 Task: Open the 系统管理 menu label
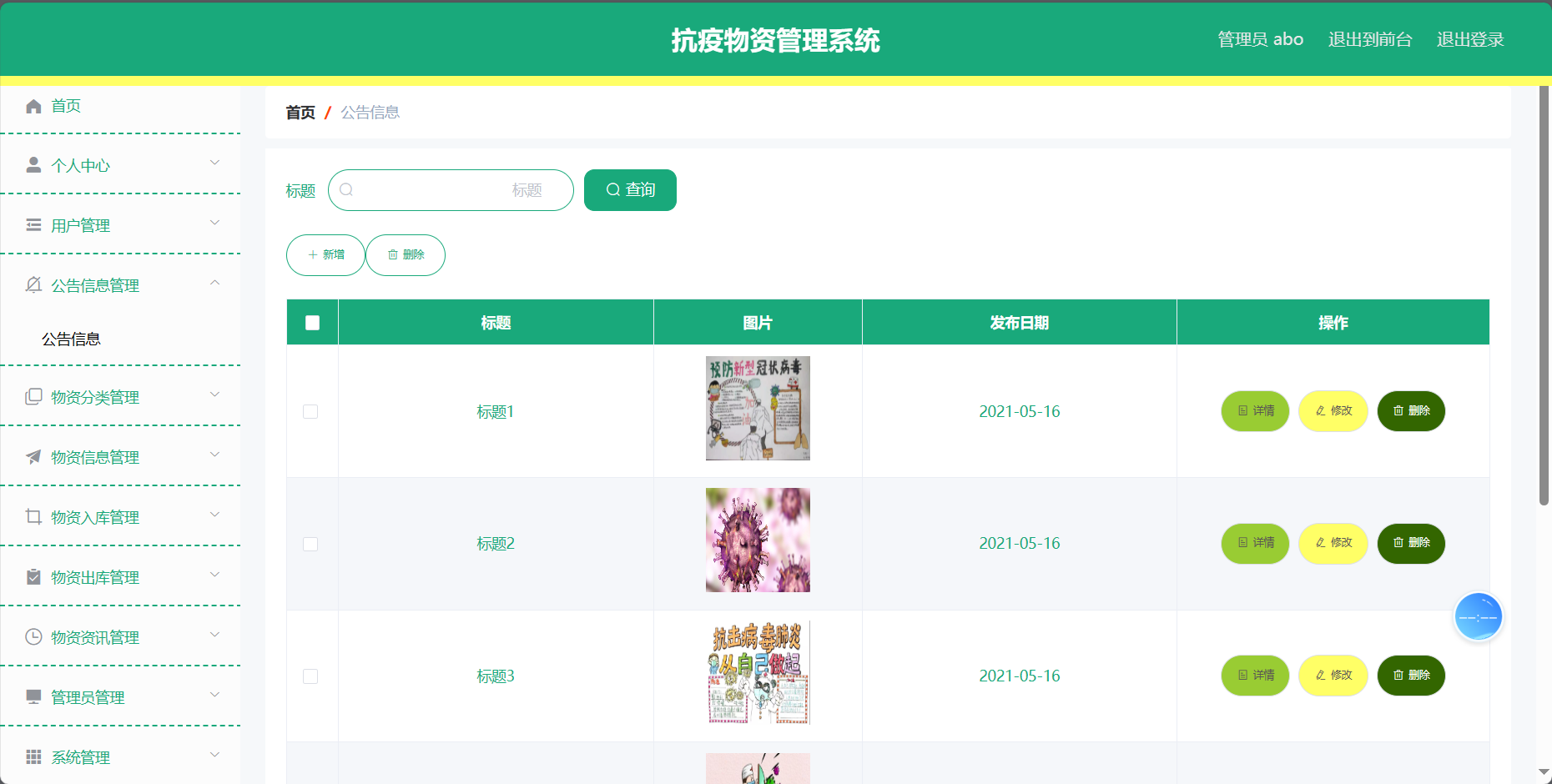pyautogui.click(x=80, y=757)
